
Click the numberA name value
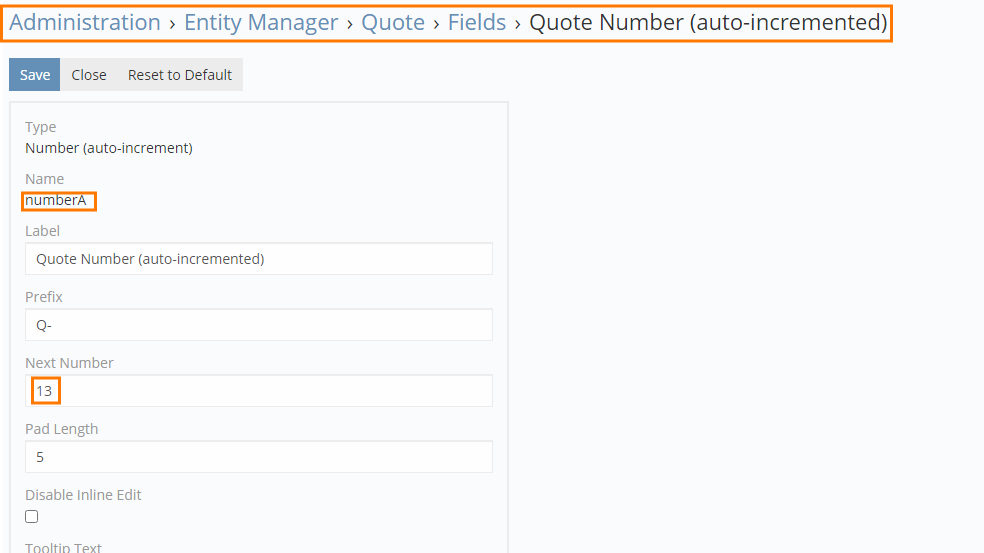(57, 200)
